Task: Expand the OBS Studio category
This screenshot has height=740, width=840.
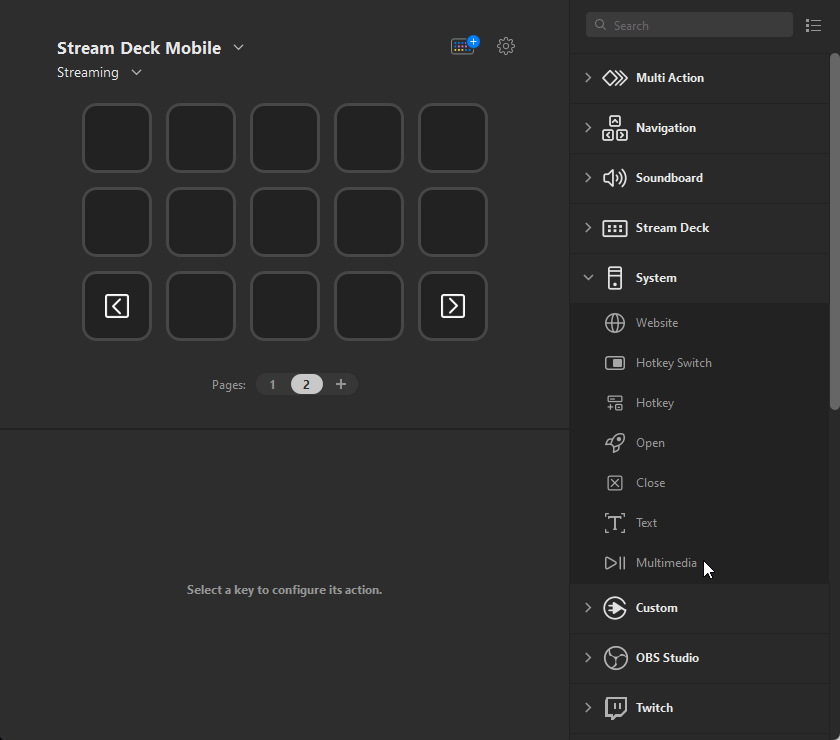Action: click(x=588, y=658)
